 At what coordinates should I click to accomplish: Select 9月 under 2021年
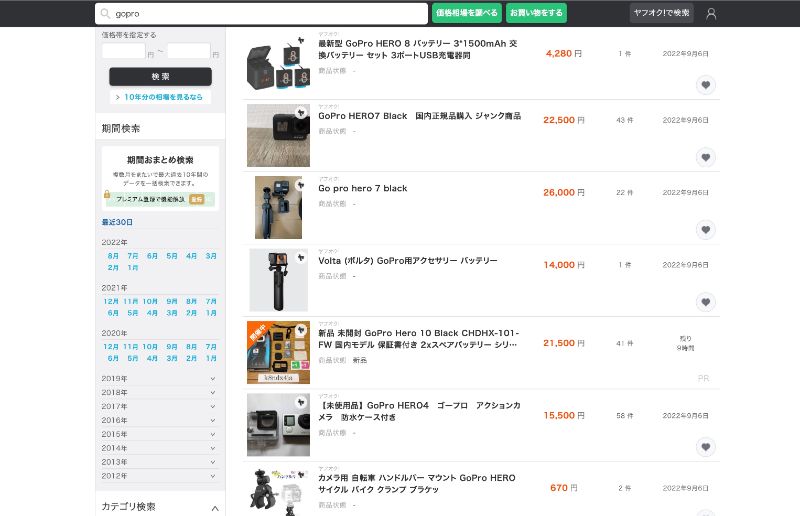tap(172, 301)
